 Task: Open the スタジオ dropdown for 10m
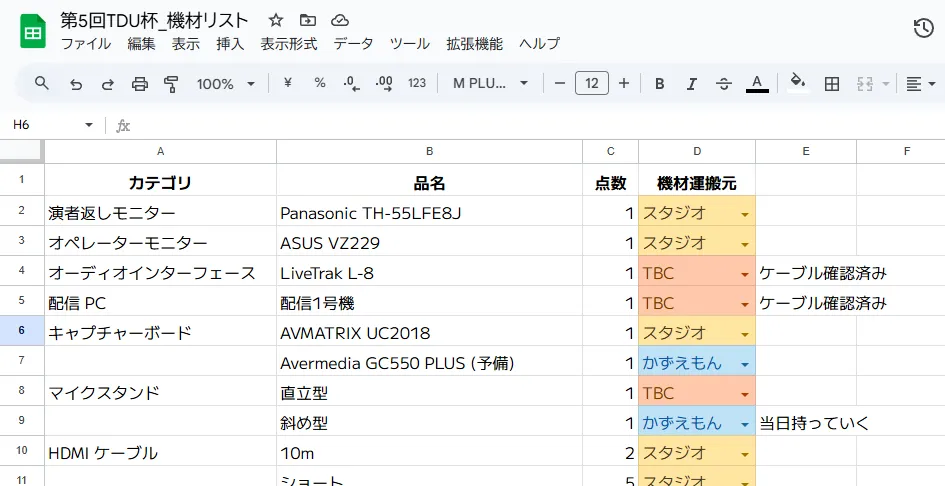pyautogui.click(x=745, y=454)
